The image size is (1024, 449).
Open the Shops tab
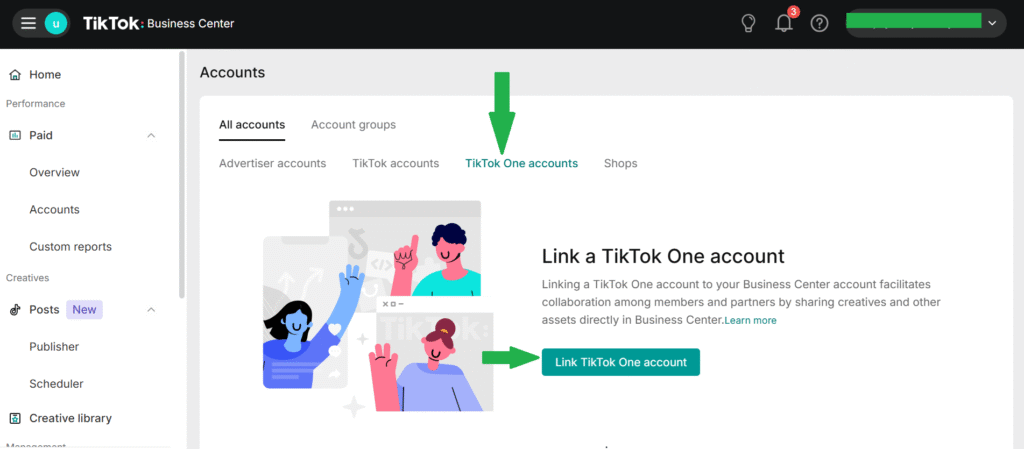coord(620,163)
